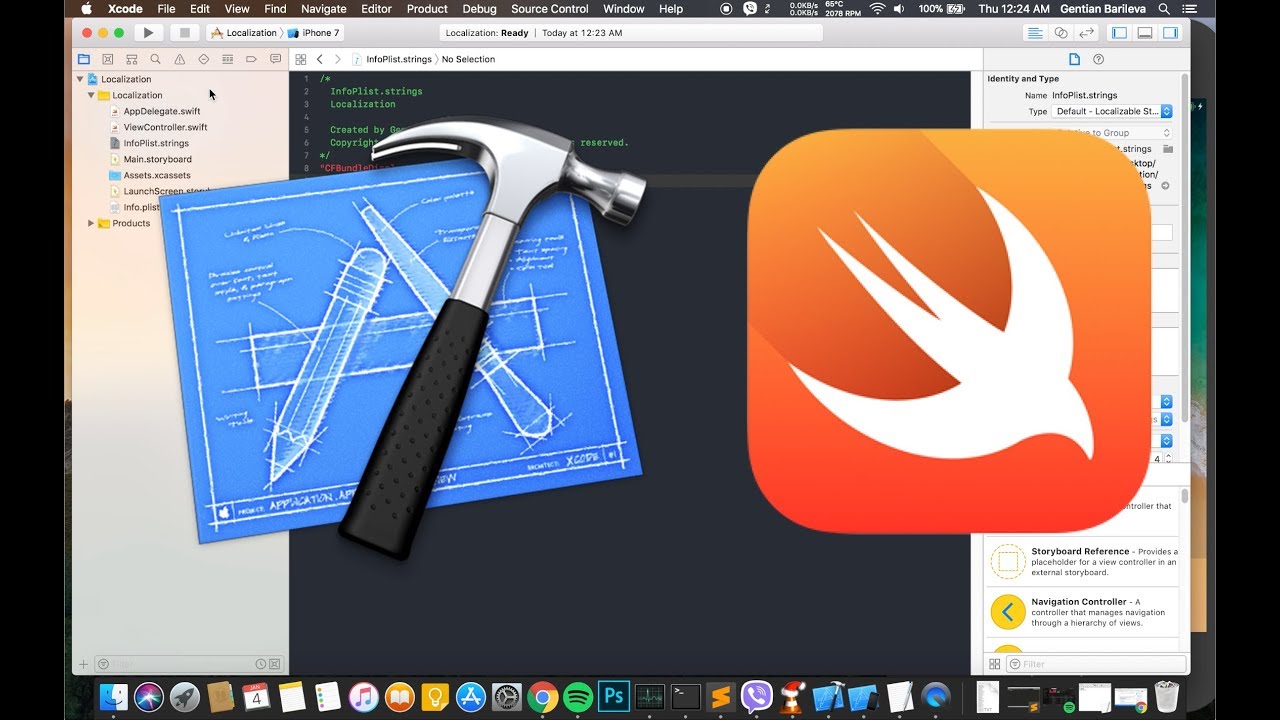Switch to the Assistant editor
This screenshot has height=720, width=1280.
(1061, 33)
